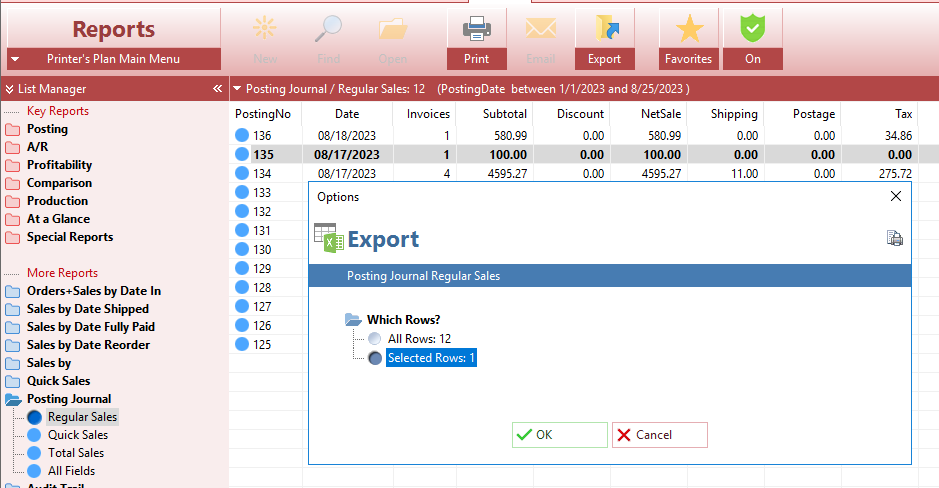The width and height of the screenshot is (939, 488).
Task: Click the Open folder icon
Action: pos(393,29)
